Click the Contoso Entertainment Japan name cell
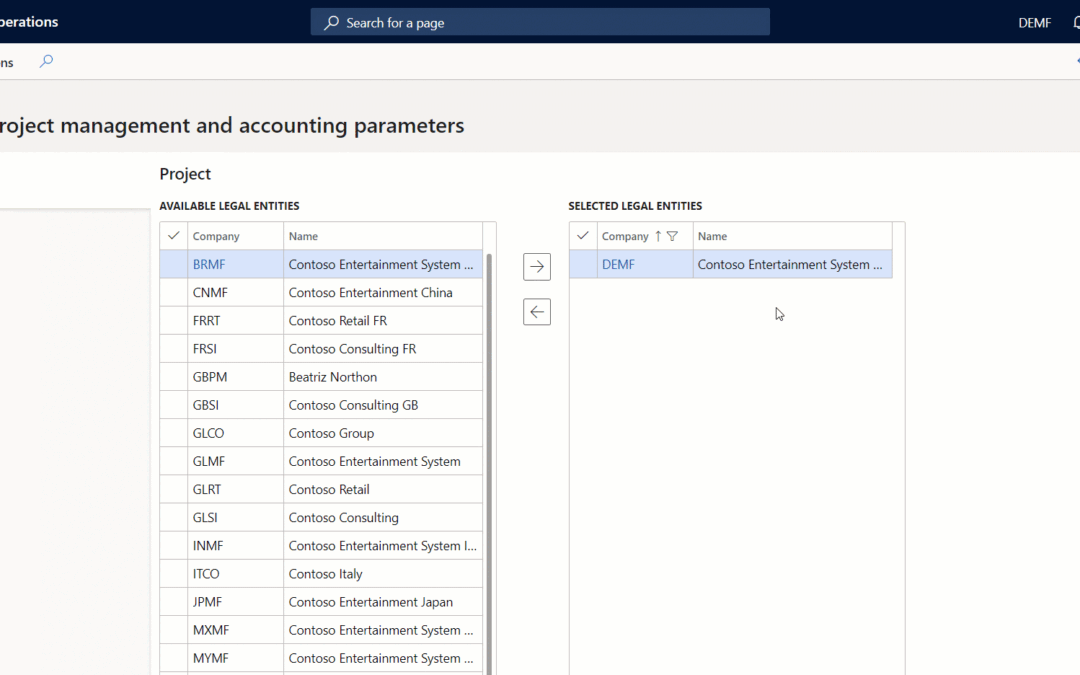Viewport: 1080px width, 675px height. [382, 602]
